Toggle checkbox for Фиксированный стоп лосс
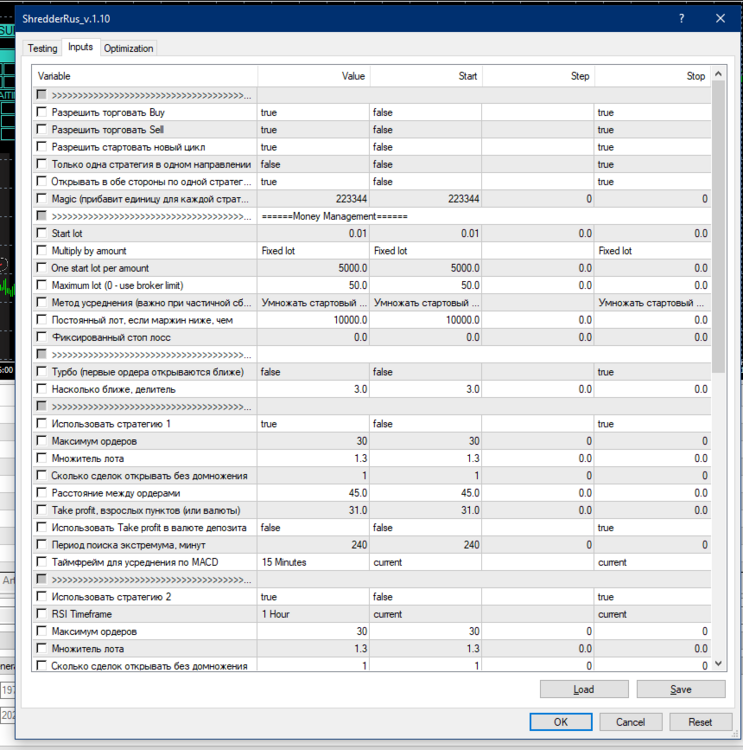Screen dimensions: 743x750 click(42, 337)
